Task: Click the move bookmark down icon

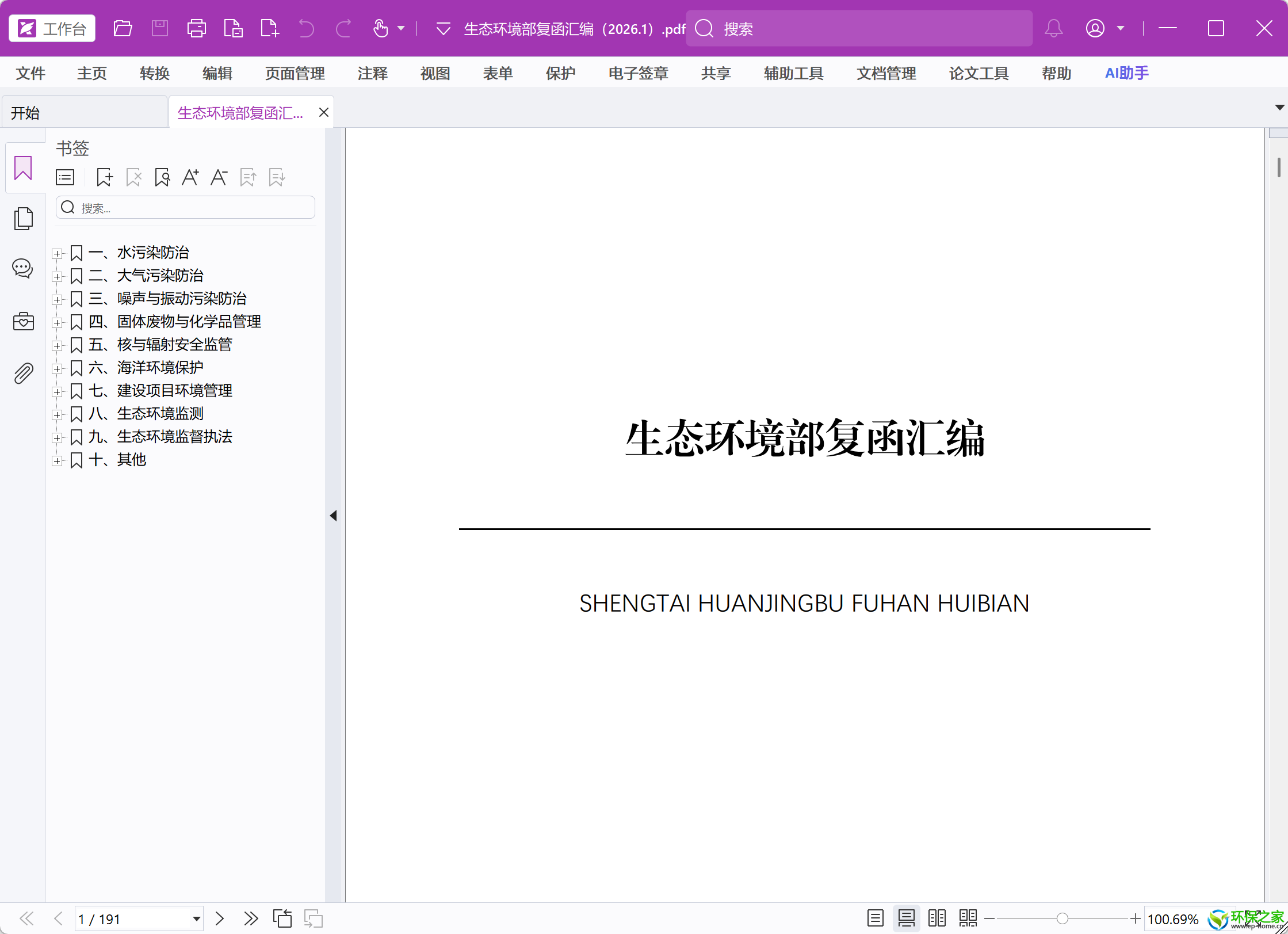Action: coord(277,177)
